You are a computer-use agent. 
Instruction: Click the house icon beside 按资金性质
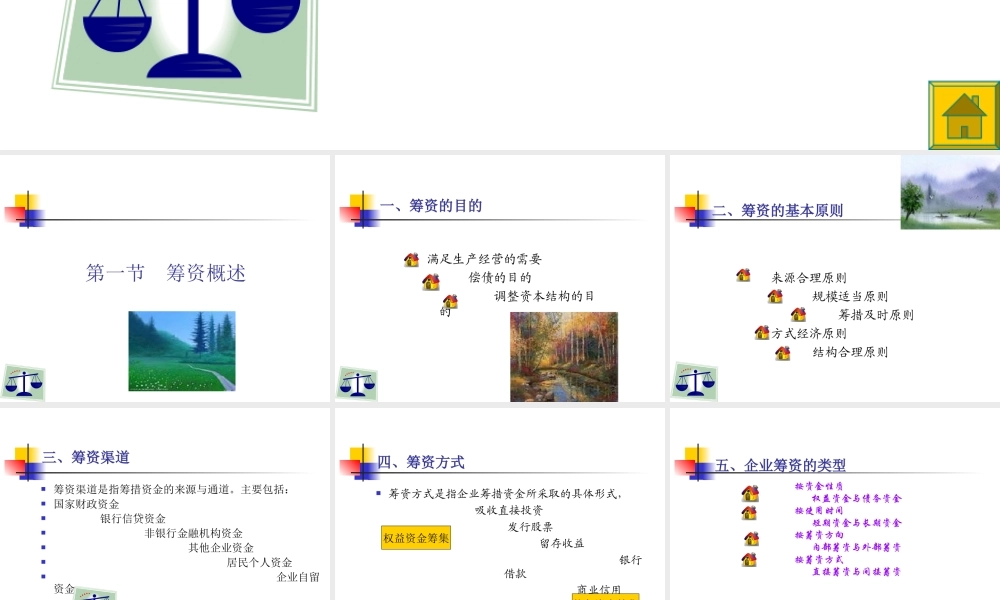[x=748, y=492]
